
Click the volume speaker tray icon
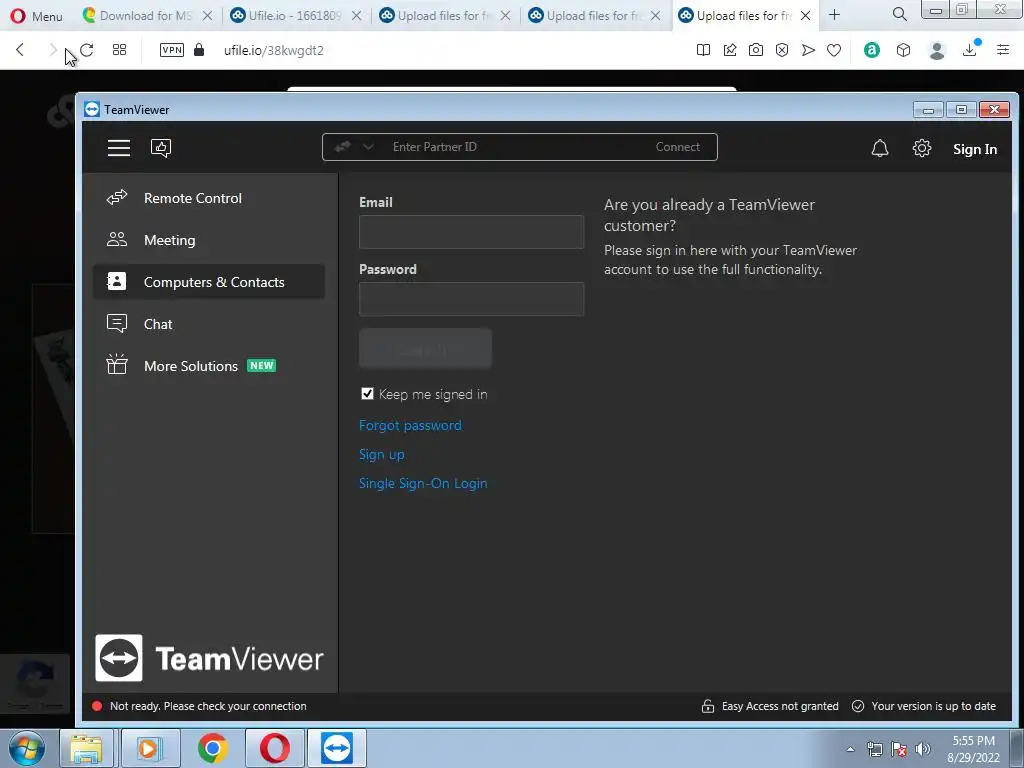[x=922, y=749]
